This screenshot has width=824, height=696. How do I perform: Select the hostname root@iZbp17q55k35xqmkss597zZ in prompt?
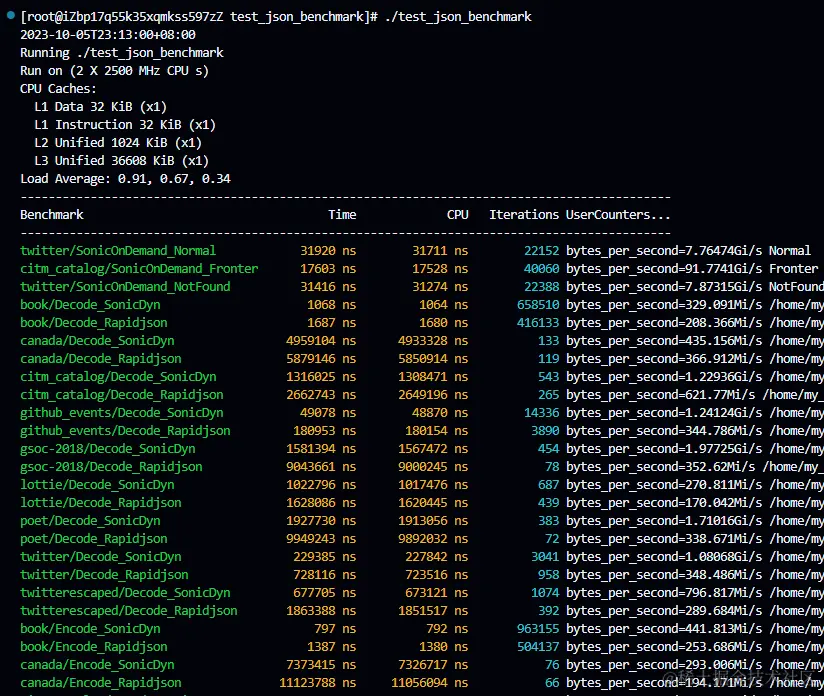125,17
